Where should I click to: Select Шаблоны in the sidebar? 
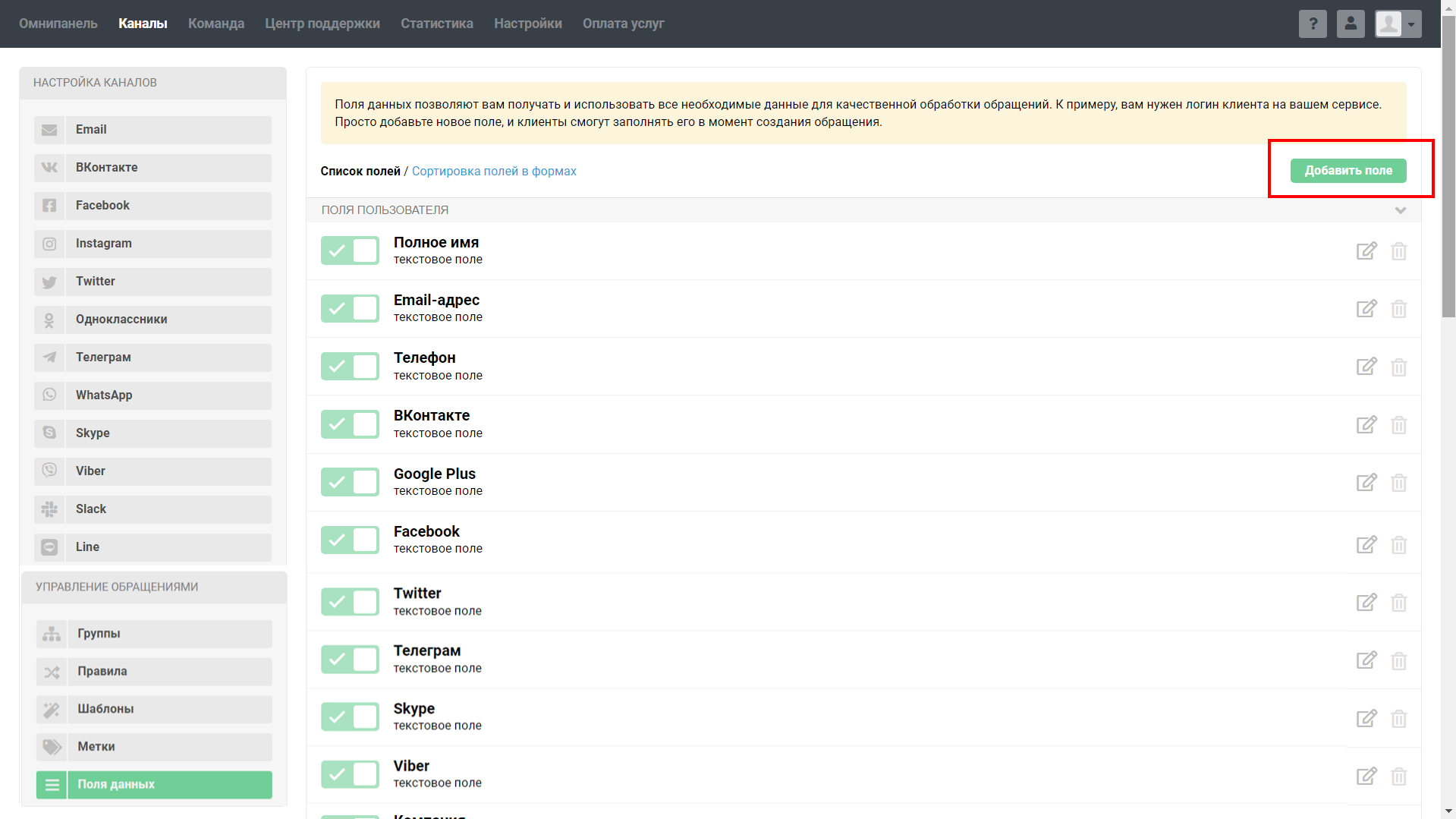(x=154, y=709)
